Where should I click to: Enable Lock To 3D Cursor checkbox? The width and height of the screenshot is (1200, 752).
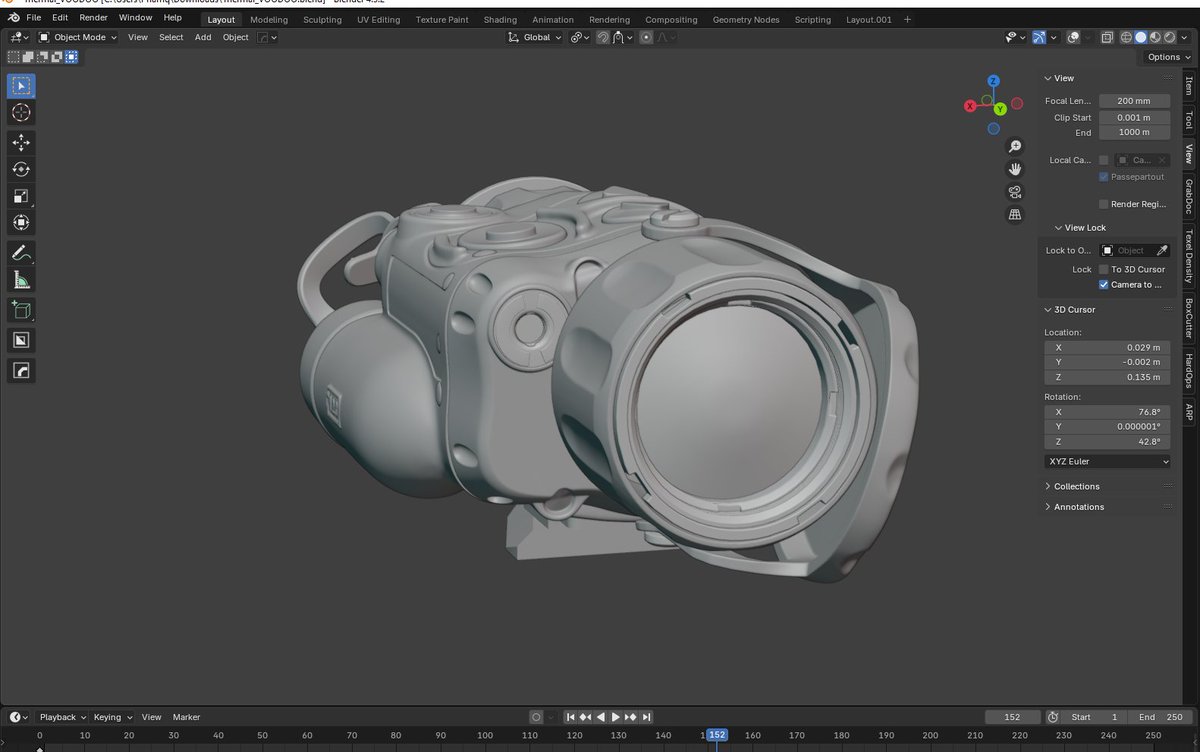click(x=1103, y=269)
